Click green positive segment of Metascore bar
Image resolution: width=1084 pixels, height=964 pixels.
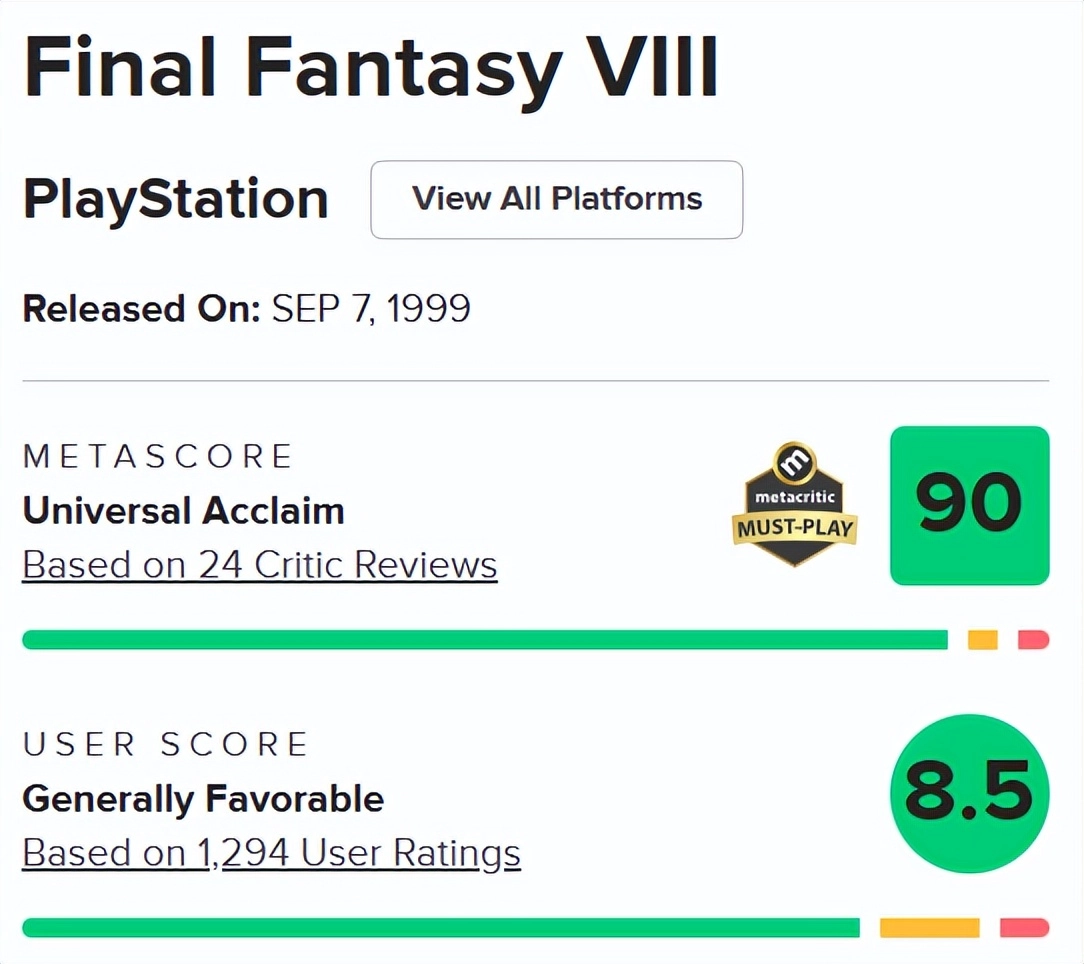(x=484, y=640)
